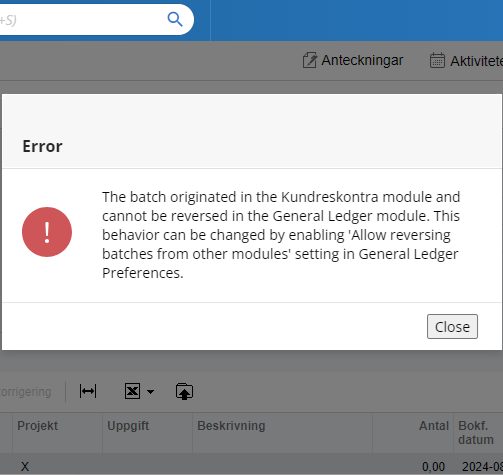This screenshot has height=475, width=503.
Task: Click the Excel export icon
Action: tap(132, 391)
